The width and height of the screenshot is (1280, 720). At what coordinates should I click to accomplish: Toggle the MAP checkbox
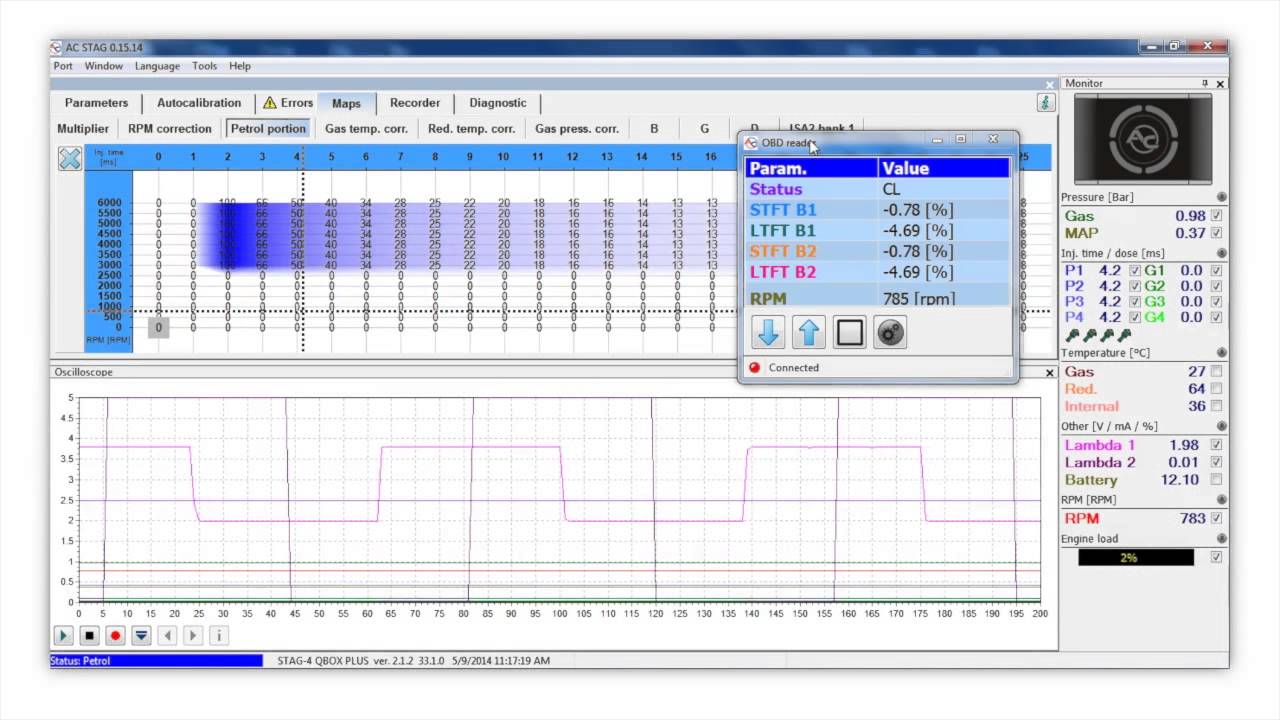1216,233
